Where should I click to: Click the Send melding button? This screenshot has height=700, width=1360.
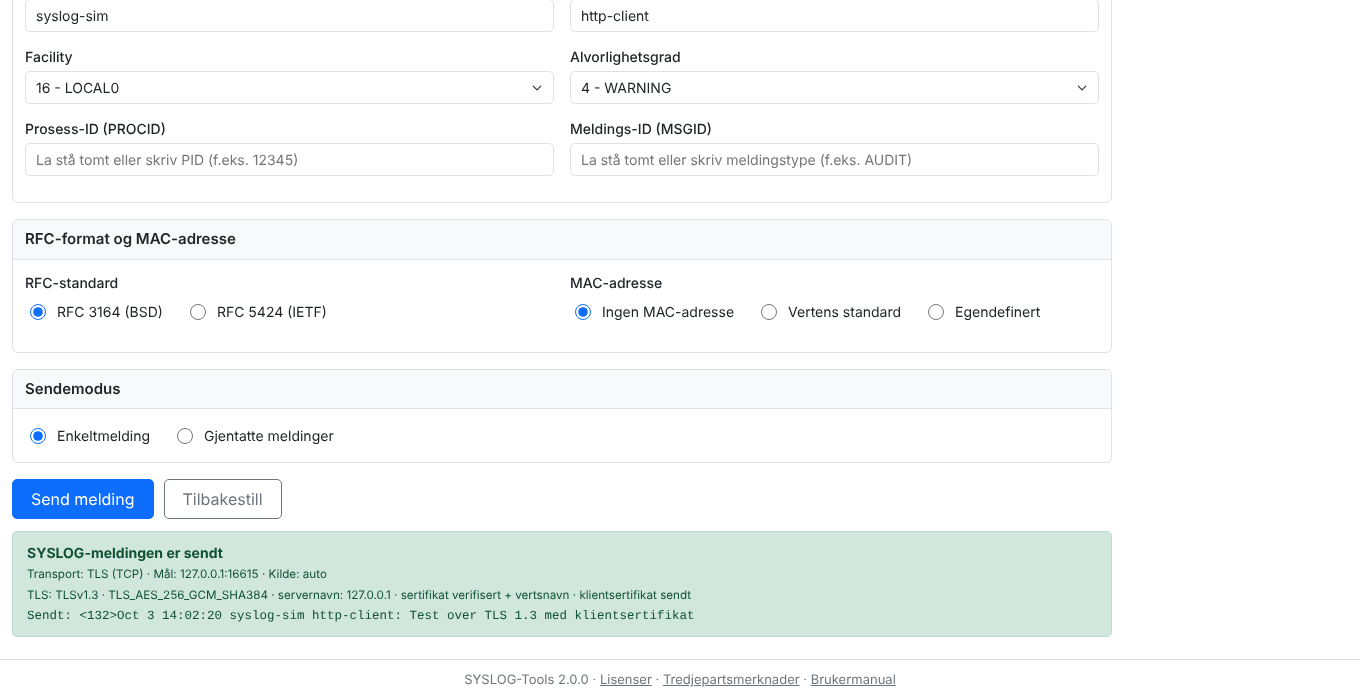(x=83, y=499)
